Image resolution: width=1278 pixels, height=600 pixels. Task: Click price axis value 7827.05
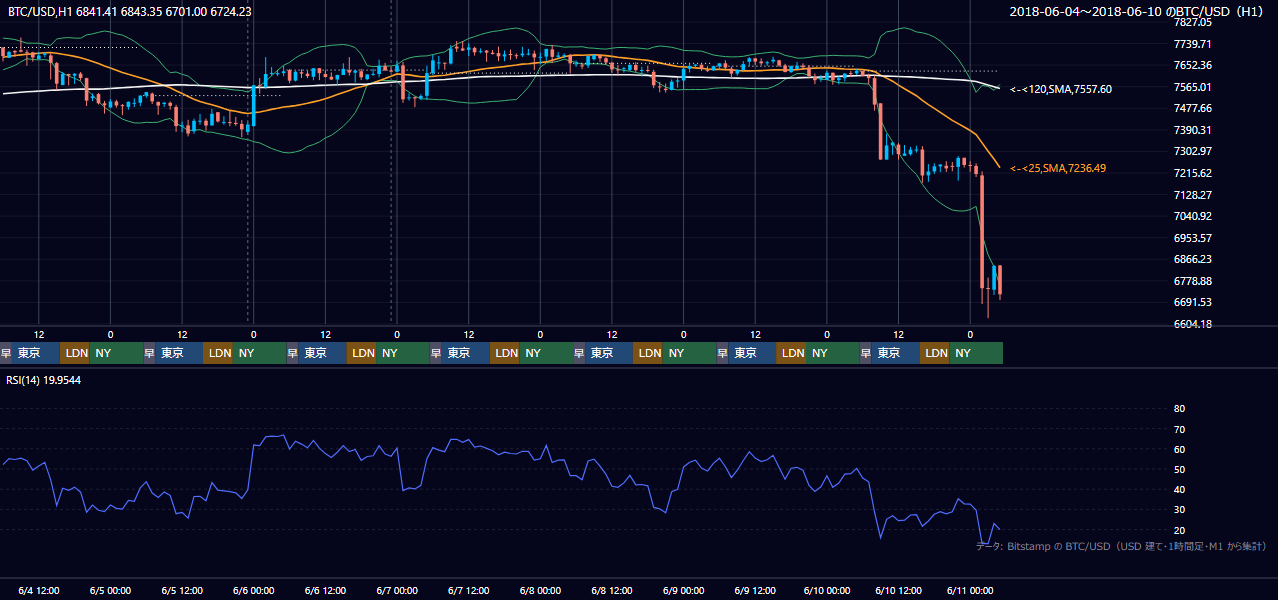1193,22
